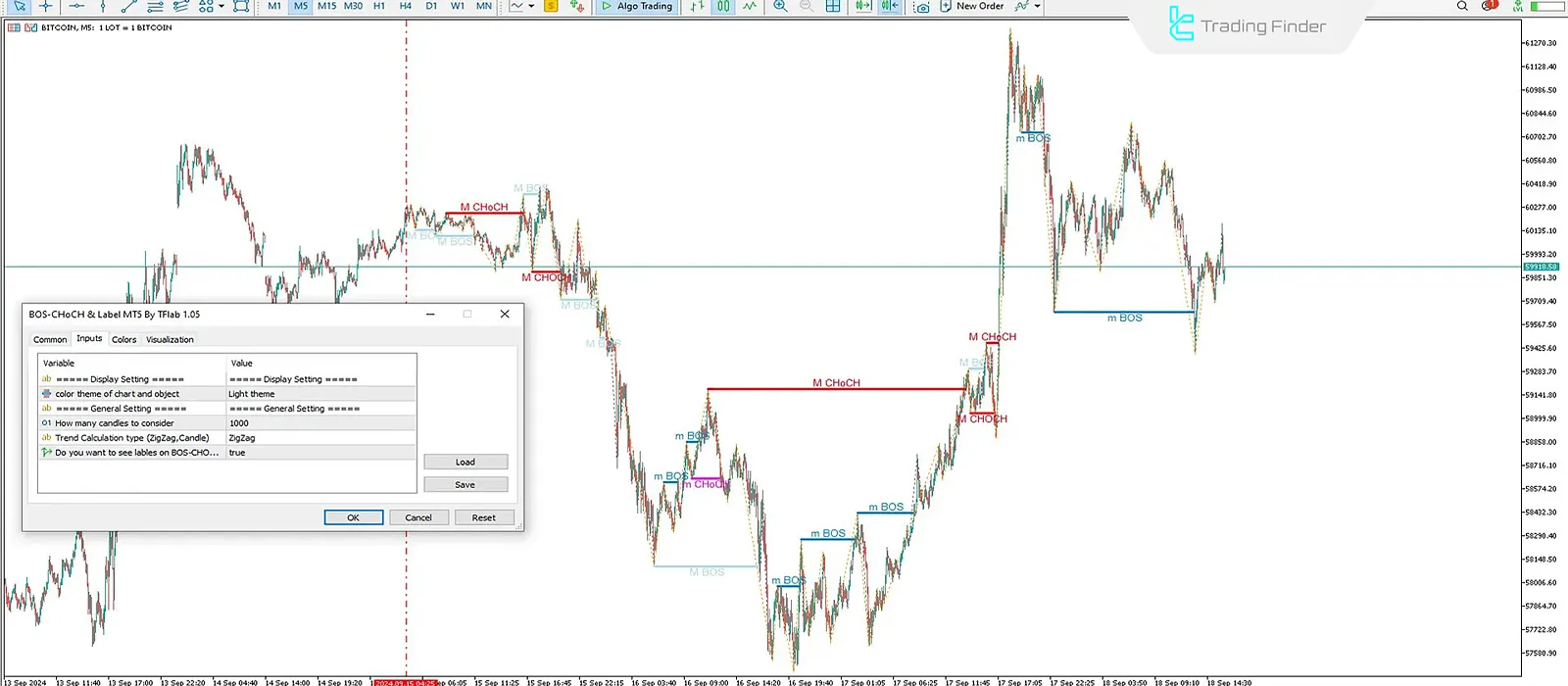This screenshot has height=686, width=1568.
Task: Toggle chart auto-scroll to latest bar
Action: tap(863, 6)
